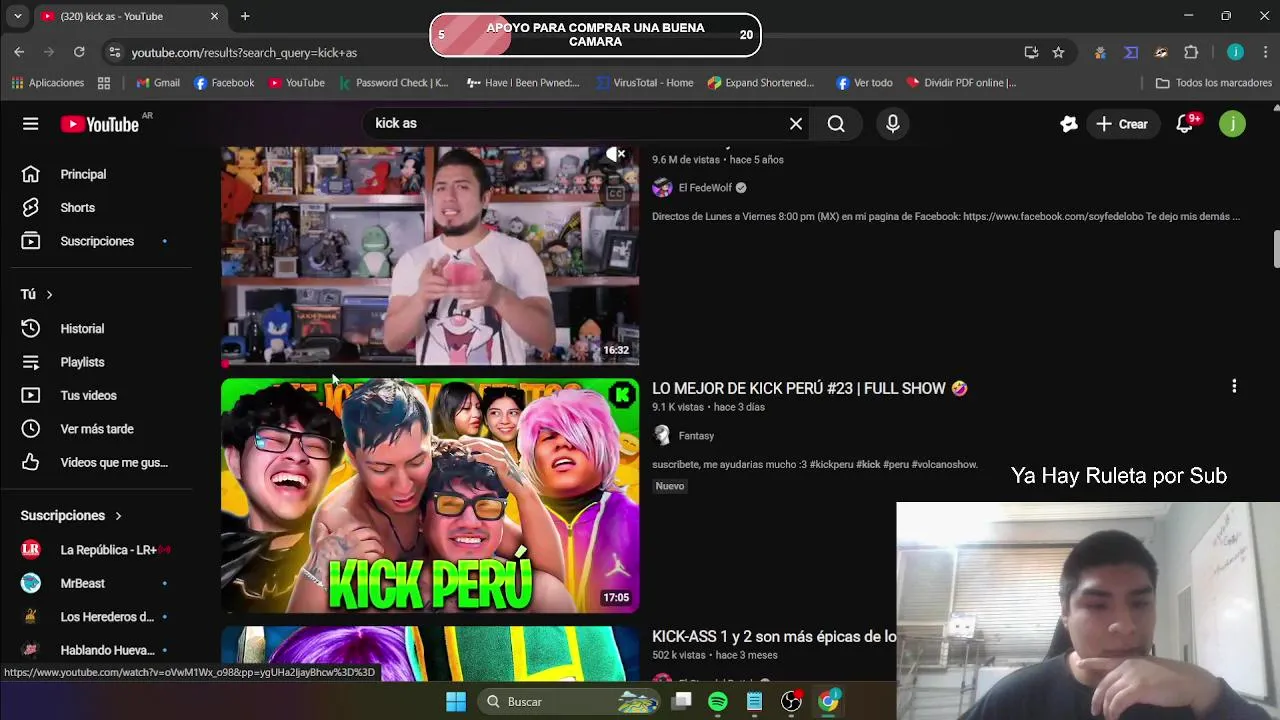The image size is (1280, 720).
Task: Open the KICK-ASS 1 y 2 video title
Action: pos(774,636)
